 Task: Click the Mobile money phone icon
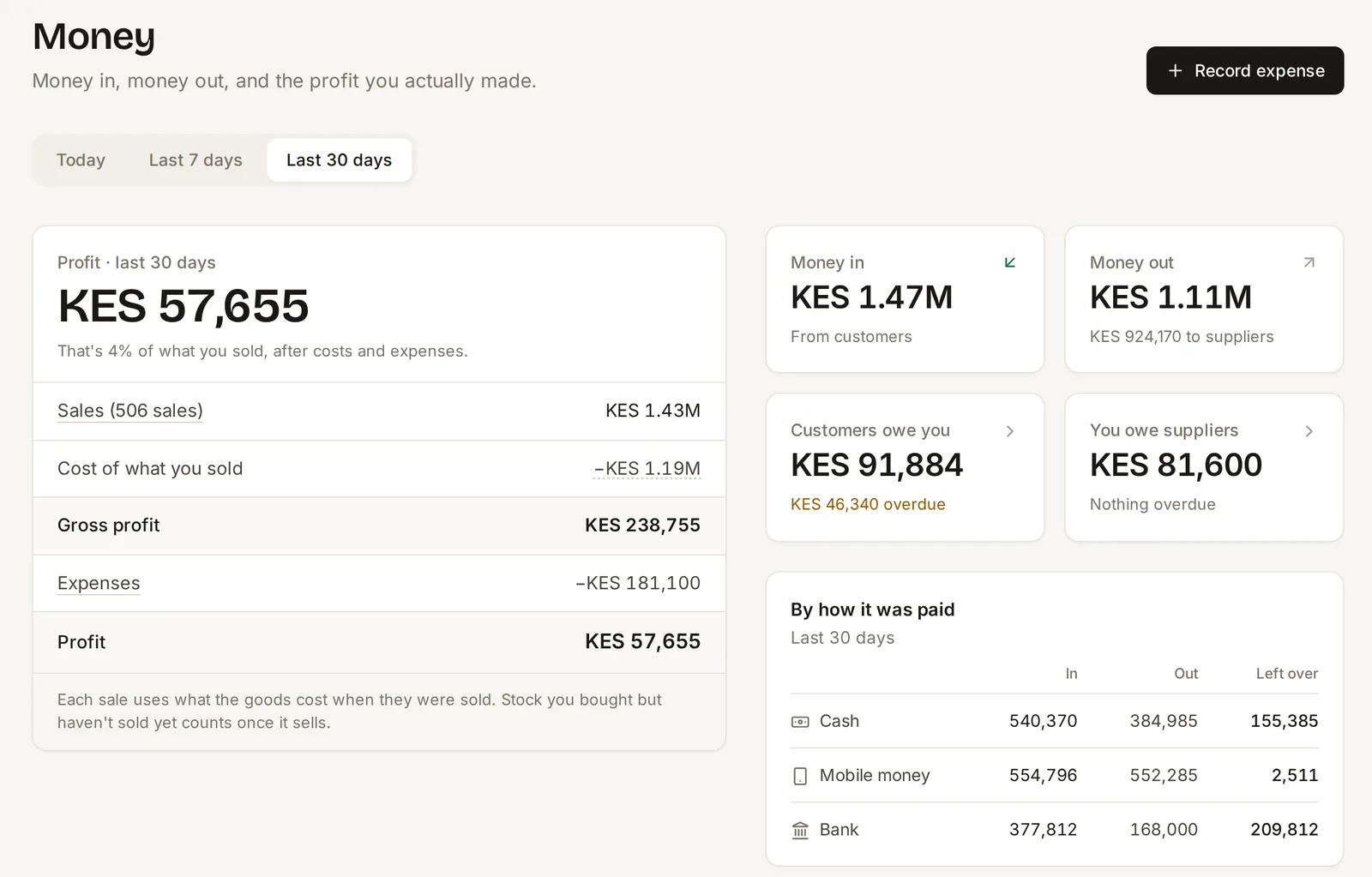pyautogui.click(x=800, y=776)
